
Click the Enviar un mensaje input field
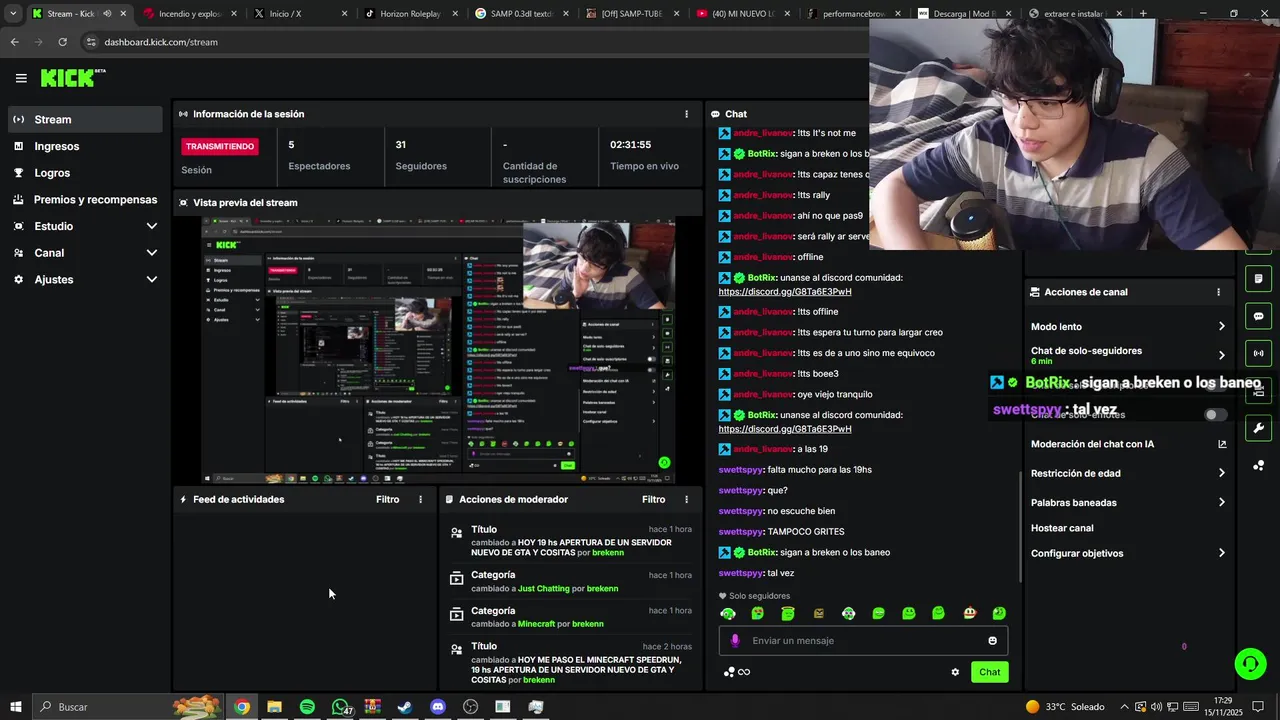pyautogui.click(x=863, y=641)
